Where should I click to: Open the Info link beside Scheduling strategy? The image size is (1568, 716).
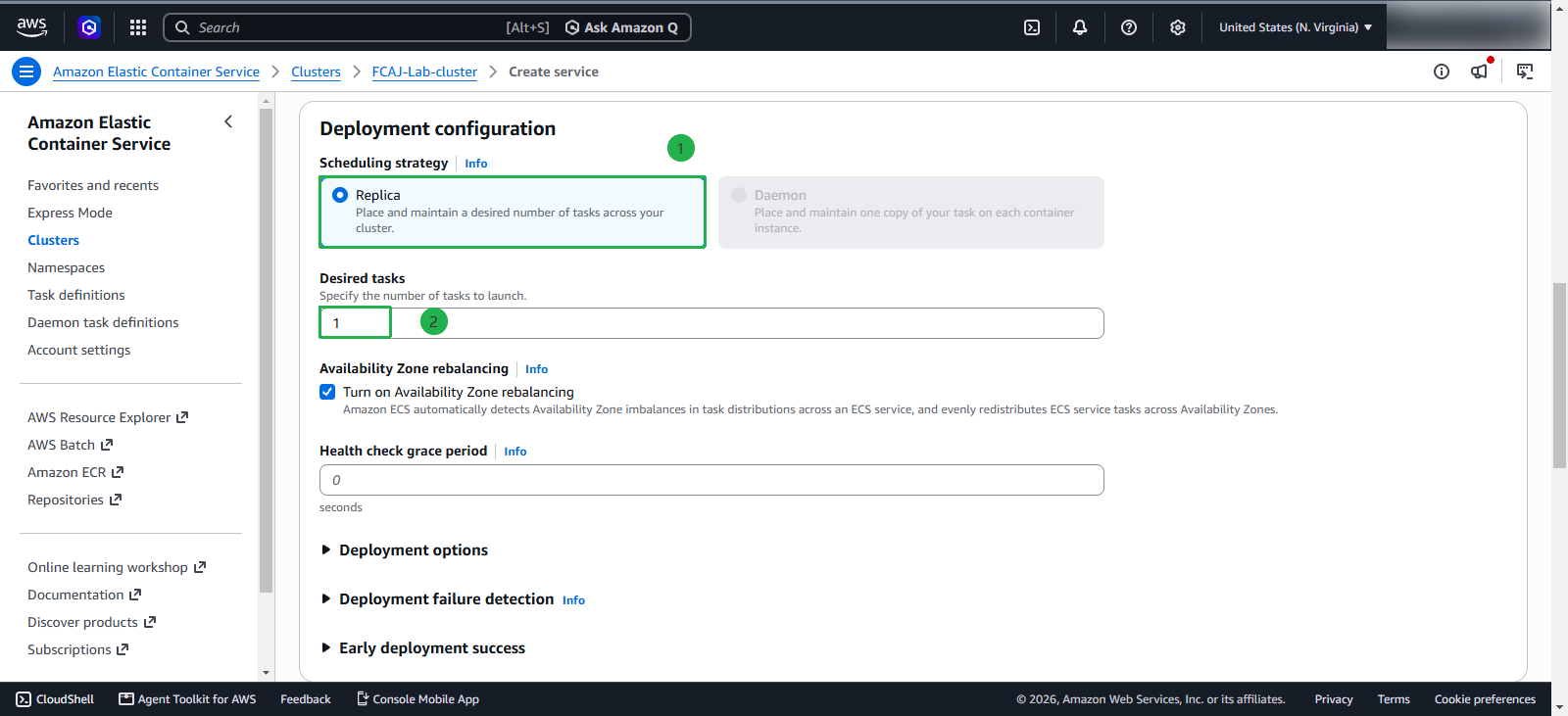click(x=476, y=164)
